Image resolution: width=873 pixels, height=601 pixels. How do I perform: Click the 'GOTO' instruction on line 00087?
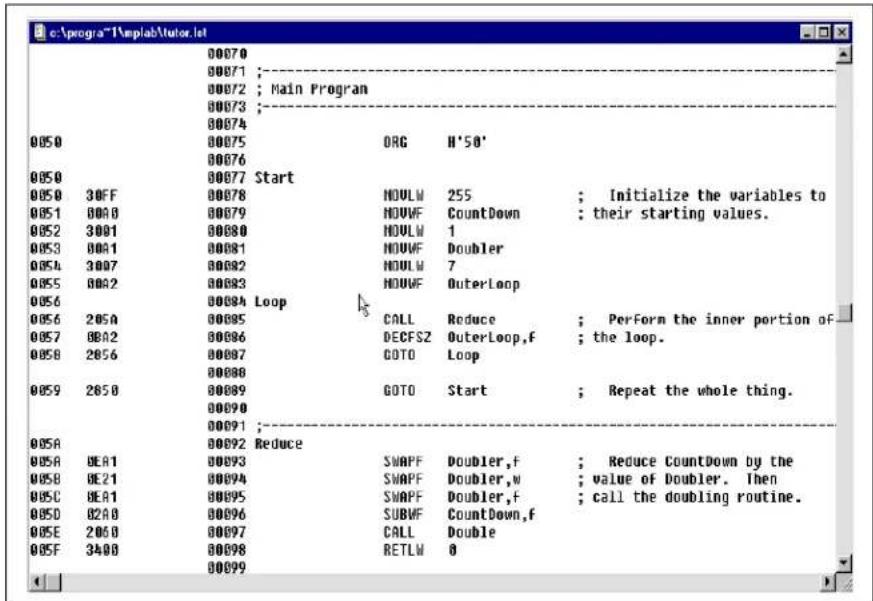click(x=399, y=355)
